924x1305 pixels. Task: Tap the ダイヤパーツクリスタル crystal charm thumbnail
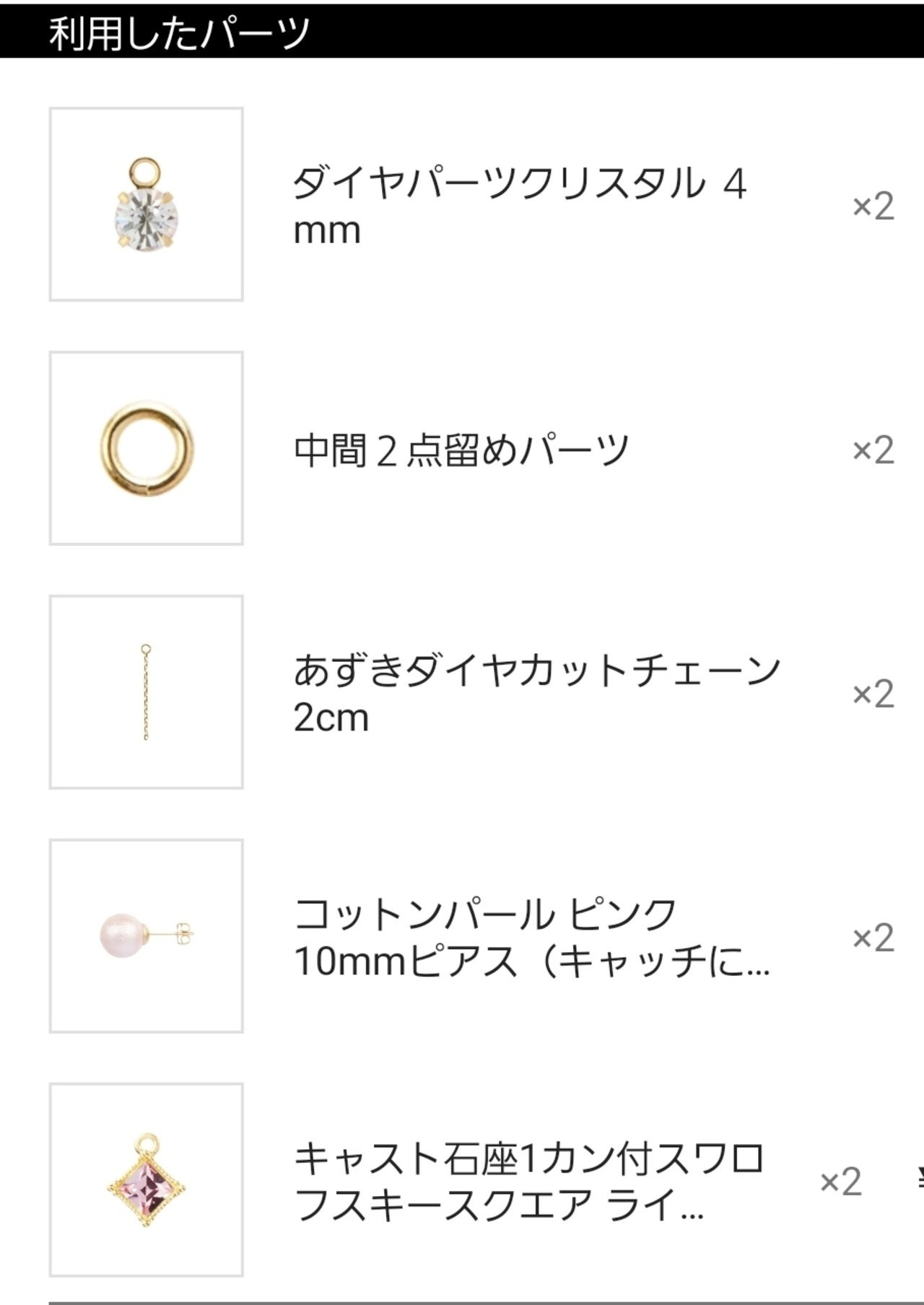tap(147, 204)
